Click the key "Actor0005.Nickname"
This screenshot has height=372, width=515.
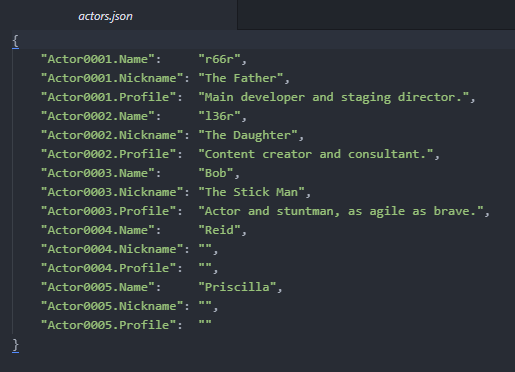[112, 306]
